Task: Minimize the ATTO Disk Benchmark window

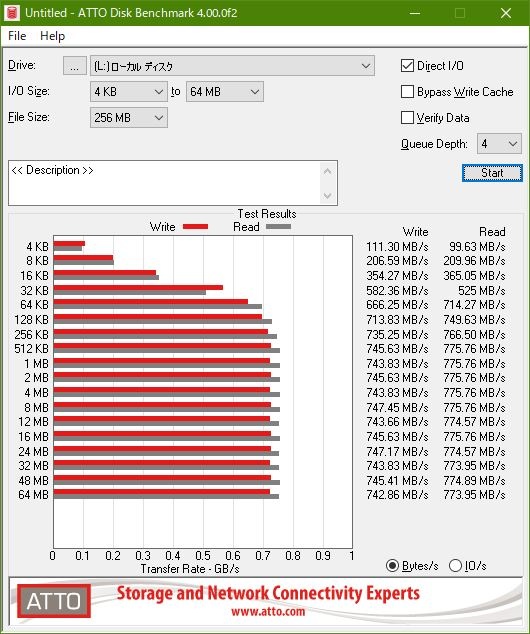Action: click(x=415, y=13)
